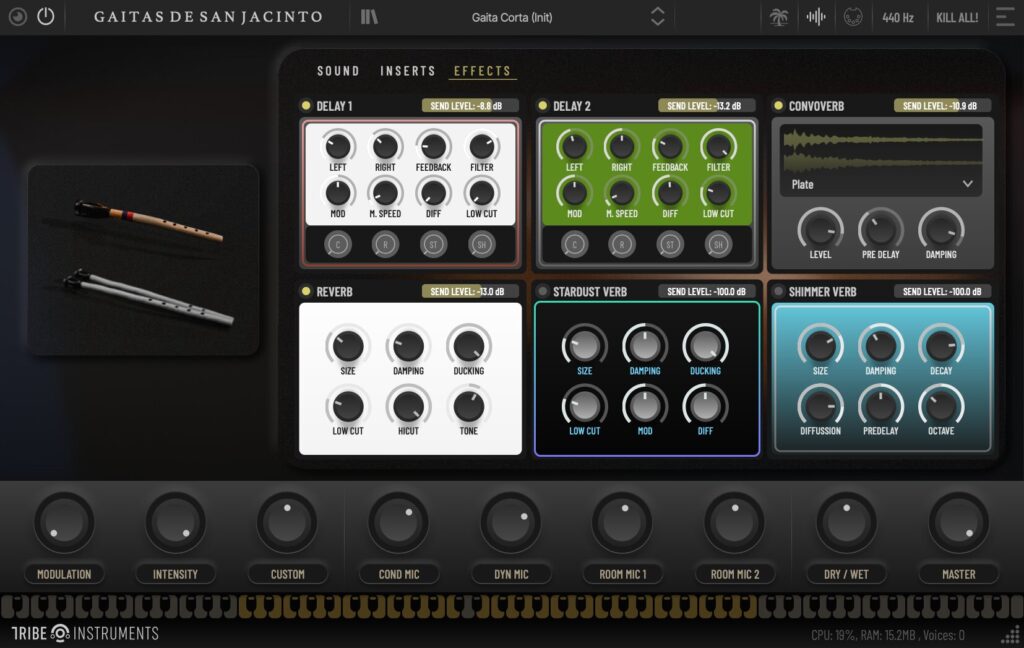1024x648 pixels.
Task: Click the Shimmer Verb send level slider
Action: [942, 291]
